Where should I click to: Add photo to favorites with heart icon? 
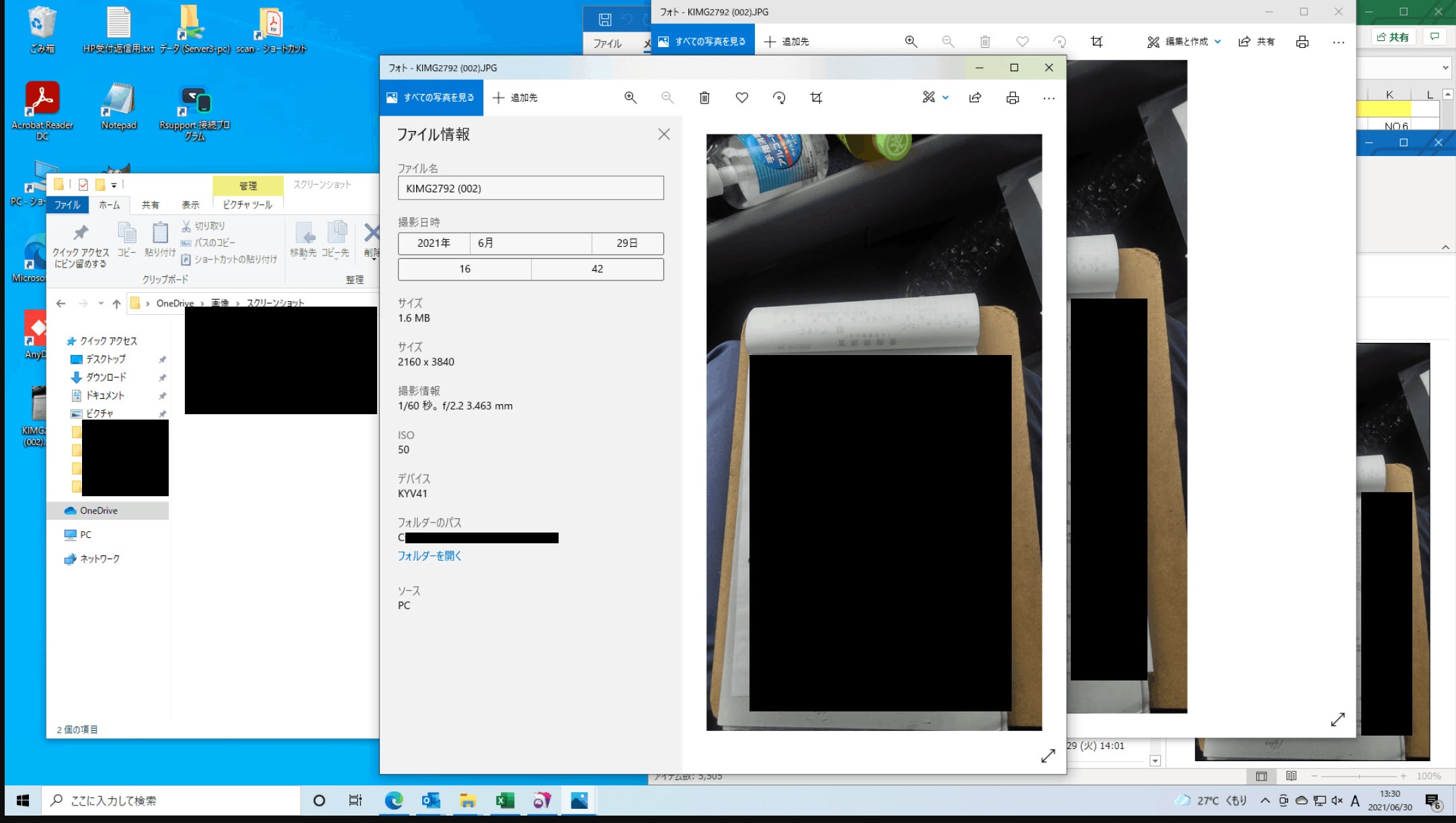(741, 97)
